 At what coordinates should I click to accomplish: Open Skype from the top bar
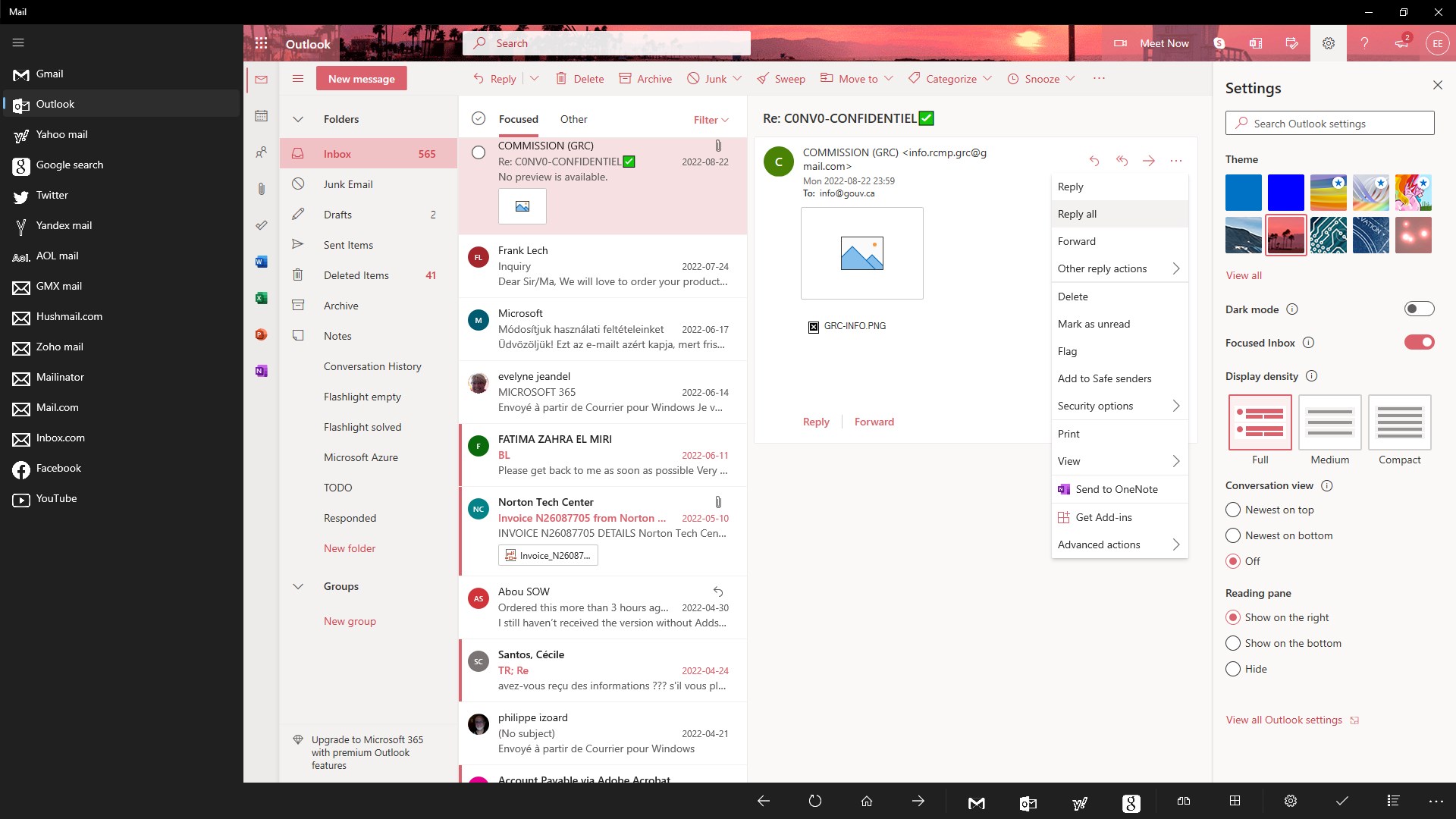[1219, 43]
